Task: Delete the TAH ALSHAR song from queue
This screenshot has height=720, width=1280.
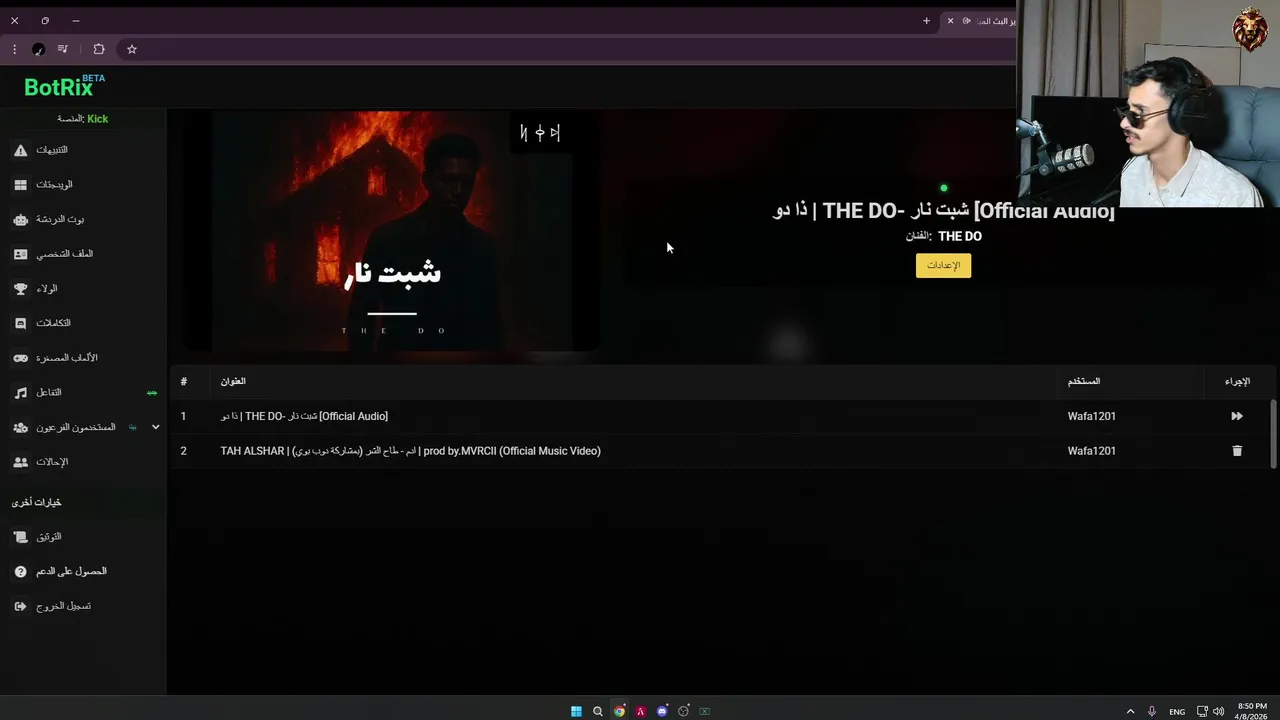Action: coord(1237,451)
